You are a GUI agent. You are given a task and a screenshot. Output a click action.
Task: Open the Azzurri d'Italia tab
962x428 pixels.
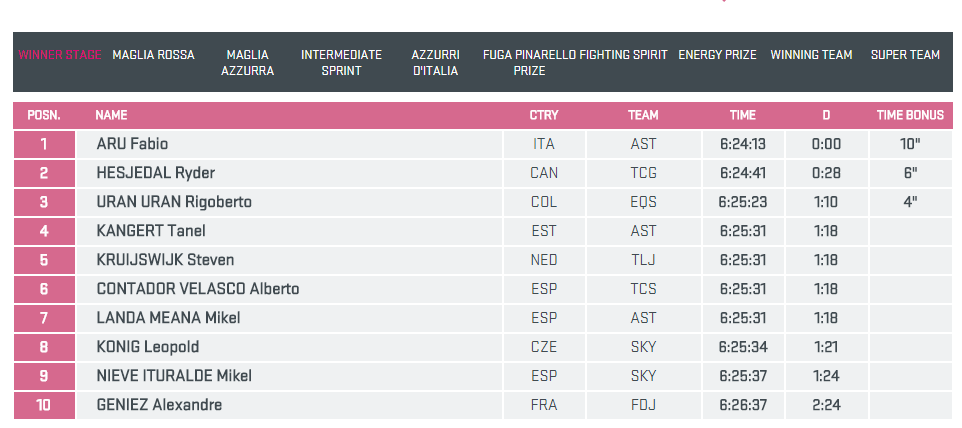[435, 63]
